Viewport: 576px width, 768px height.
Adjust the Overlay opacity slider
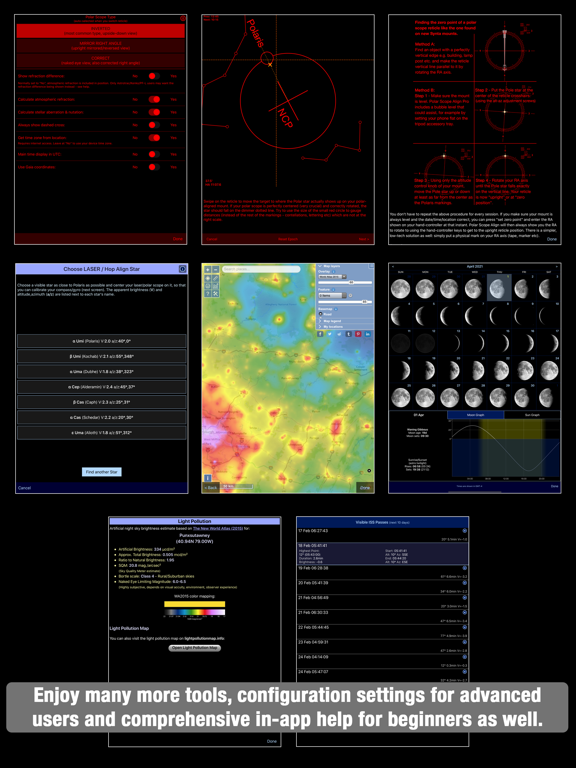click(x=345, y=283)
